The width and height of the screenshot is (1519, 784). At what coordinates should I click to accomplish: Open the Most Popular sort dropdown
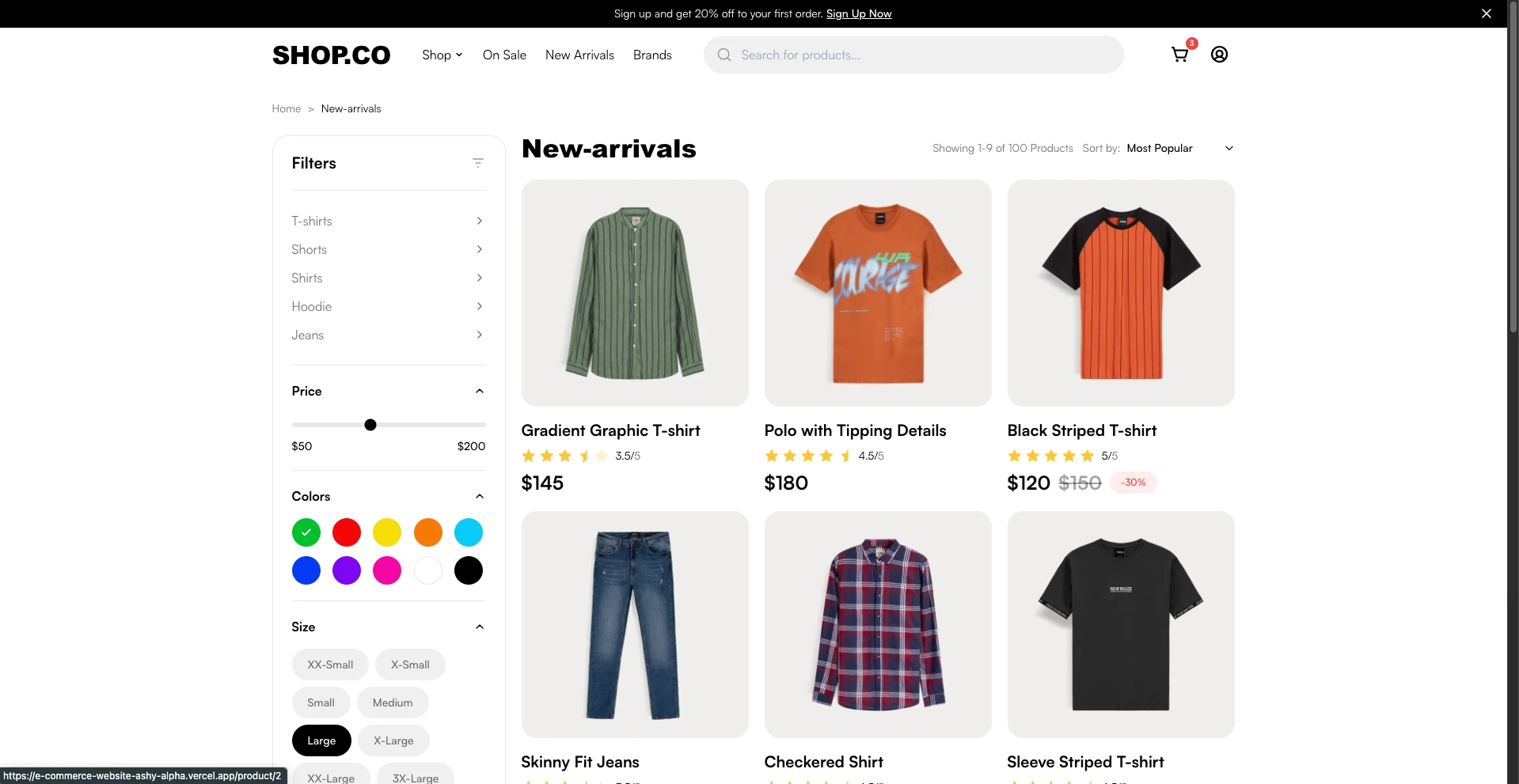point(1179,148)
